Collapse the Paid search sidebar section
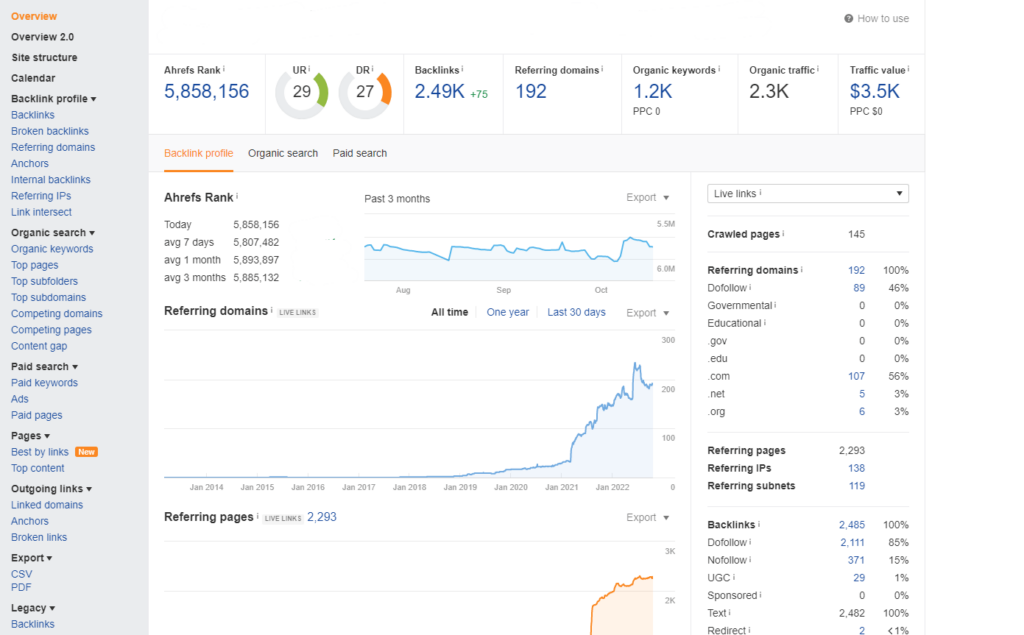1024x635 pixels. (44, 366)
